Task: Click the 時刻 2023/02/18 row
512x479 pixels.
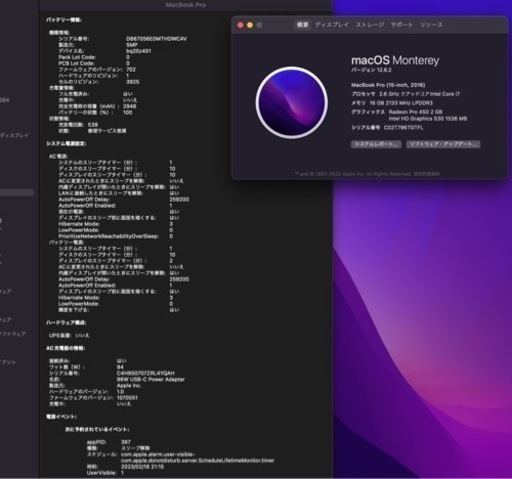Action: [125, 467]
